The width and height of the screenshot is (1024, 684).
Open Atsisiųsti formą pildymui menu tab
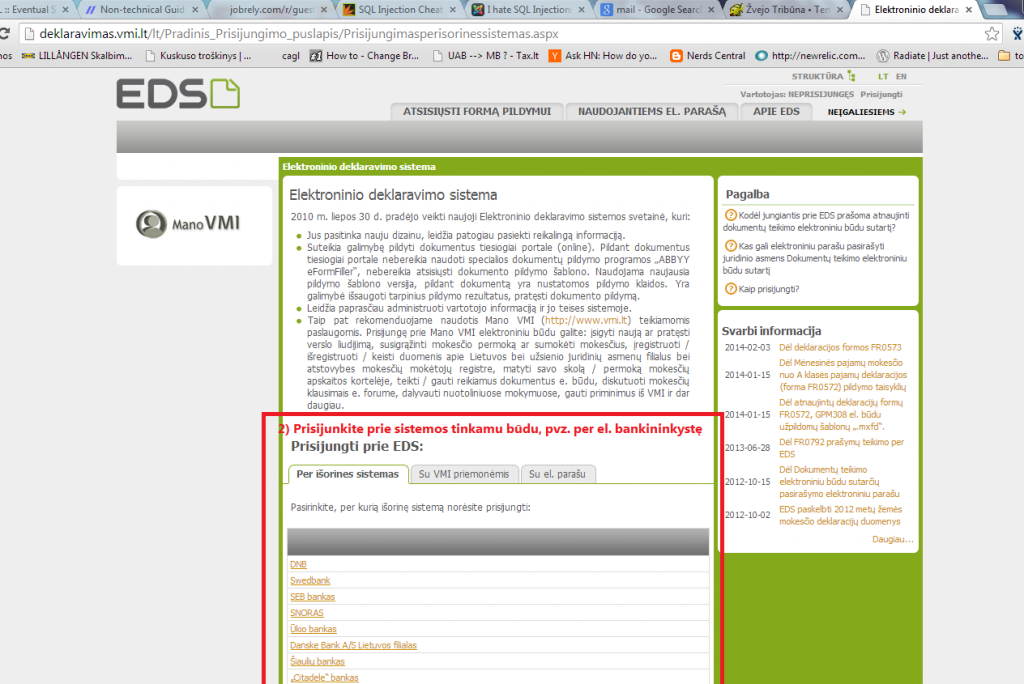pos(476,111)
